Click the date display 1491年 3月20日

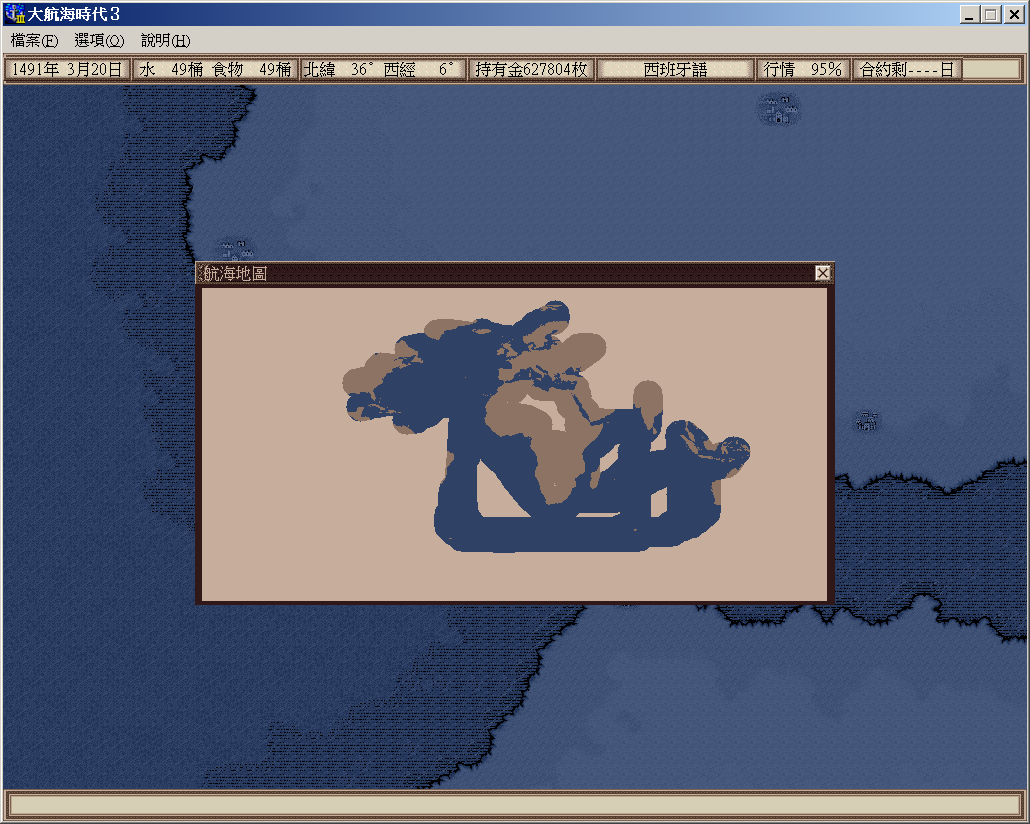[x=68, y=70]
